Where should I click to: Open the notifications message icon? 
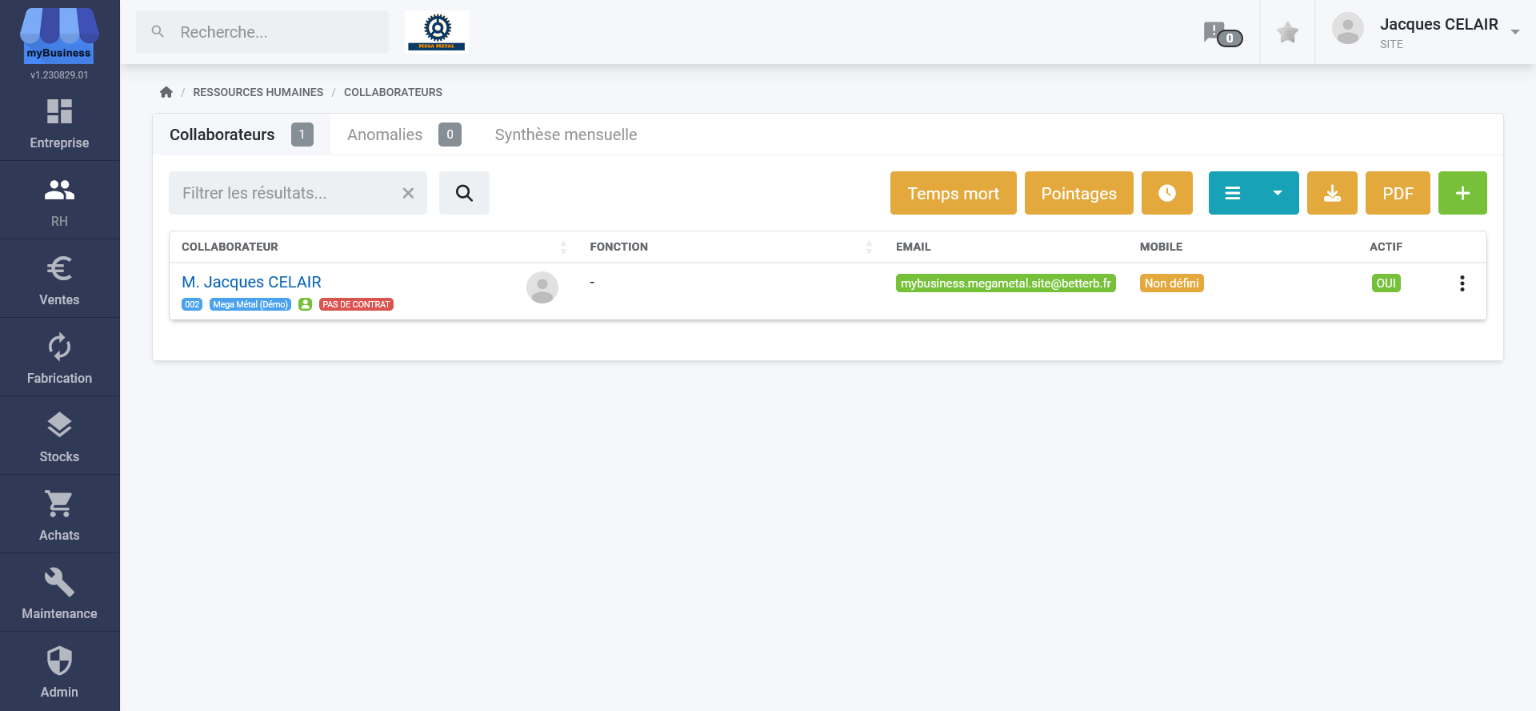click(x=1222, y=34)
